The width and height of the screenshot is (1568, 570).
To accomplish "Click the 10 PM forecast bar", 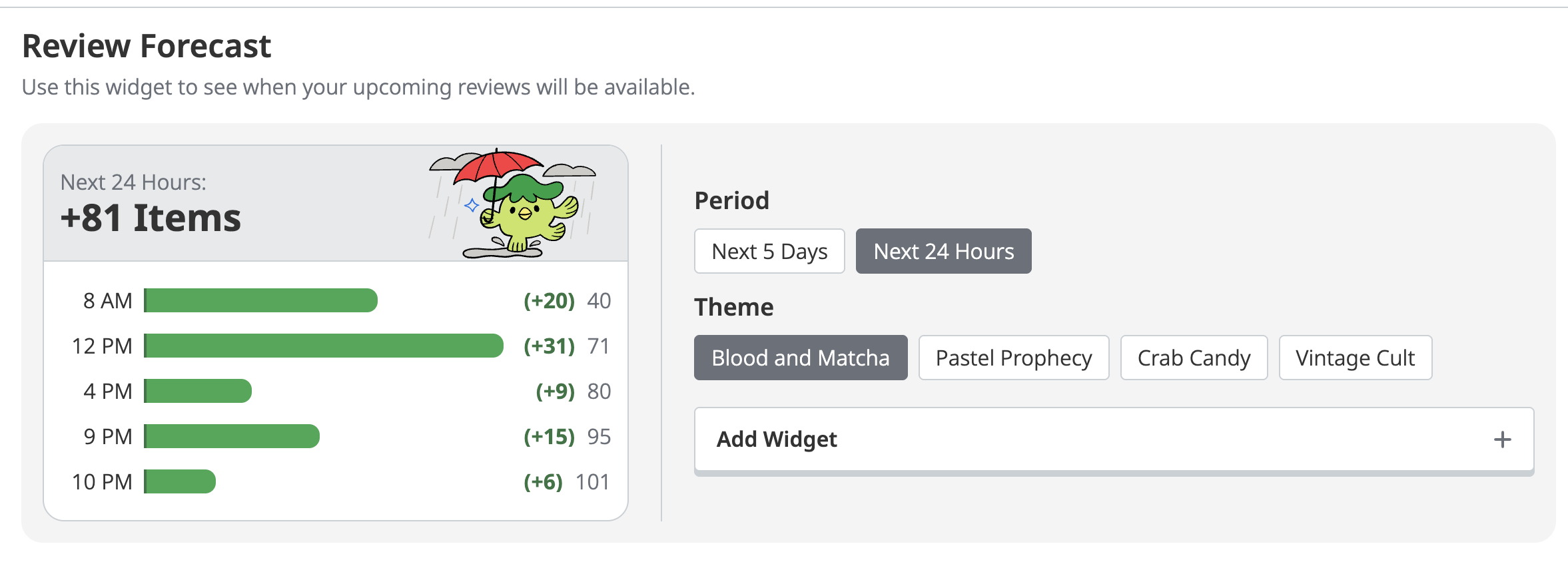I will tap(181, 481).
